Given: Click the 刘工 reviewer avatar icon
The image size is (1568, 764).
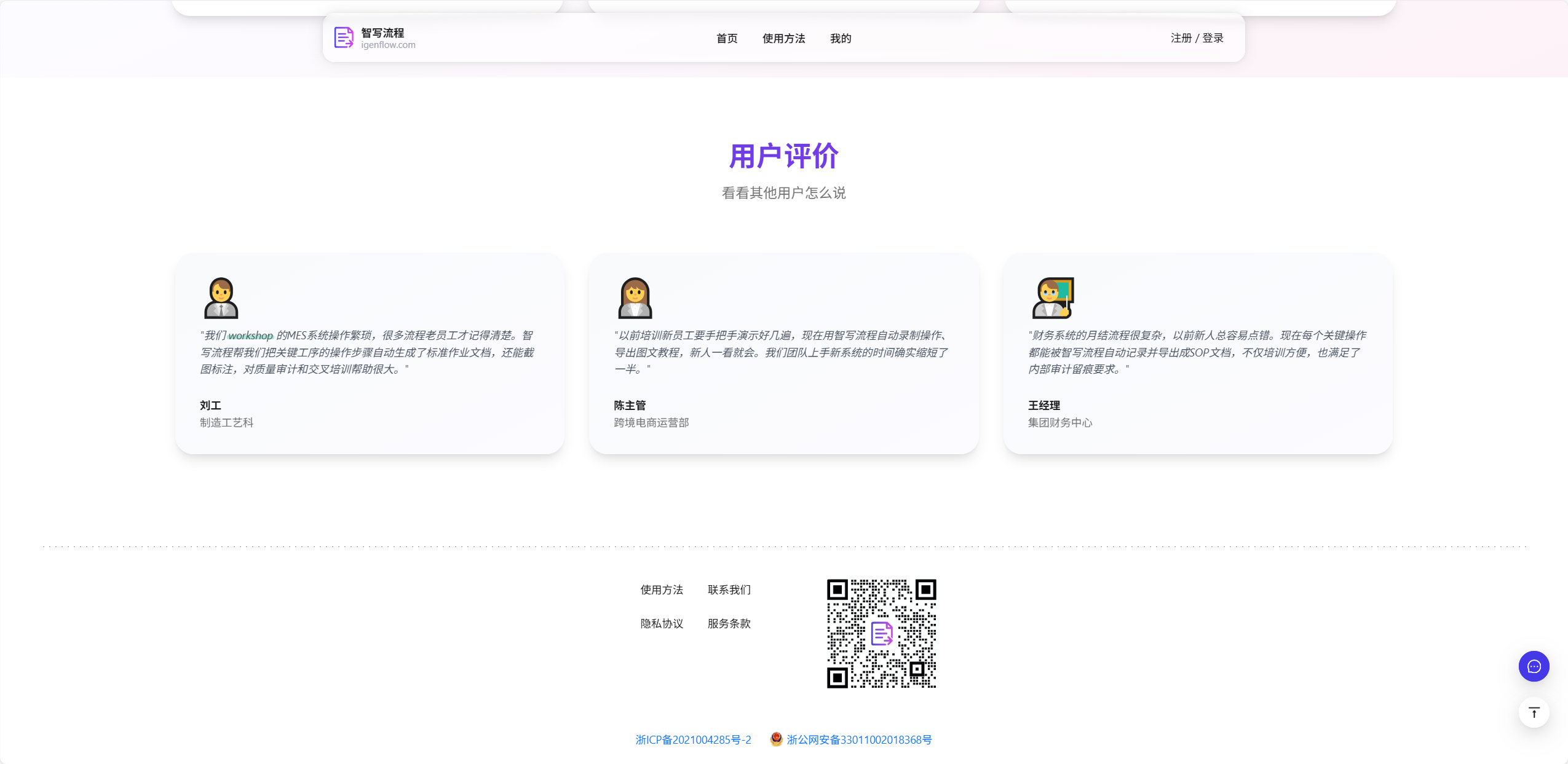Looking at the screenshot, I should pos(221,297).
